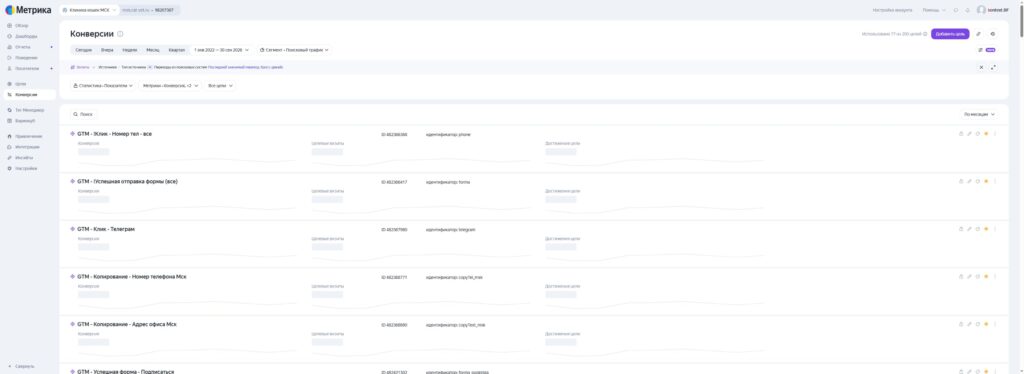Open Отчеты in the sidebar
Image resolution: width=1024 pixels, height=374 pixels.
[x=22, y=47]
